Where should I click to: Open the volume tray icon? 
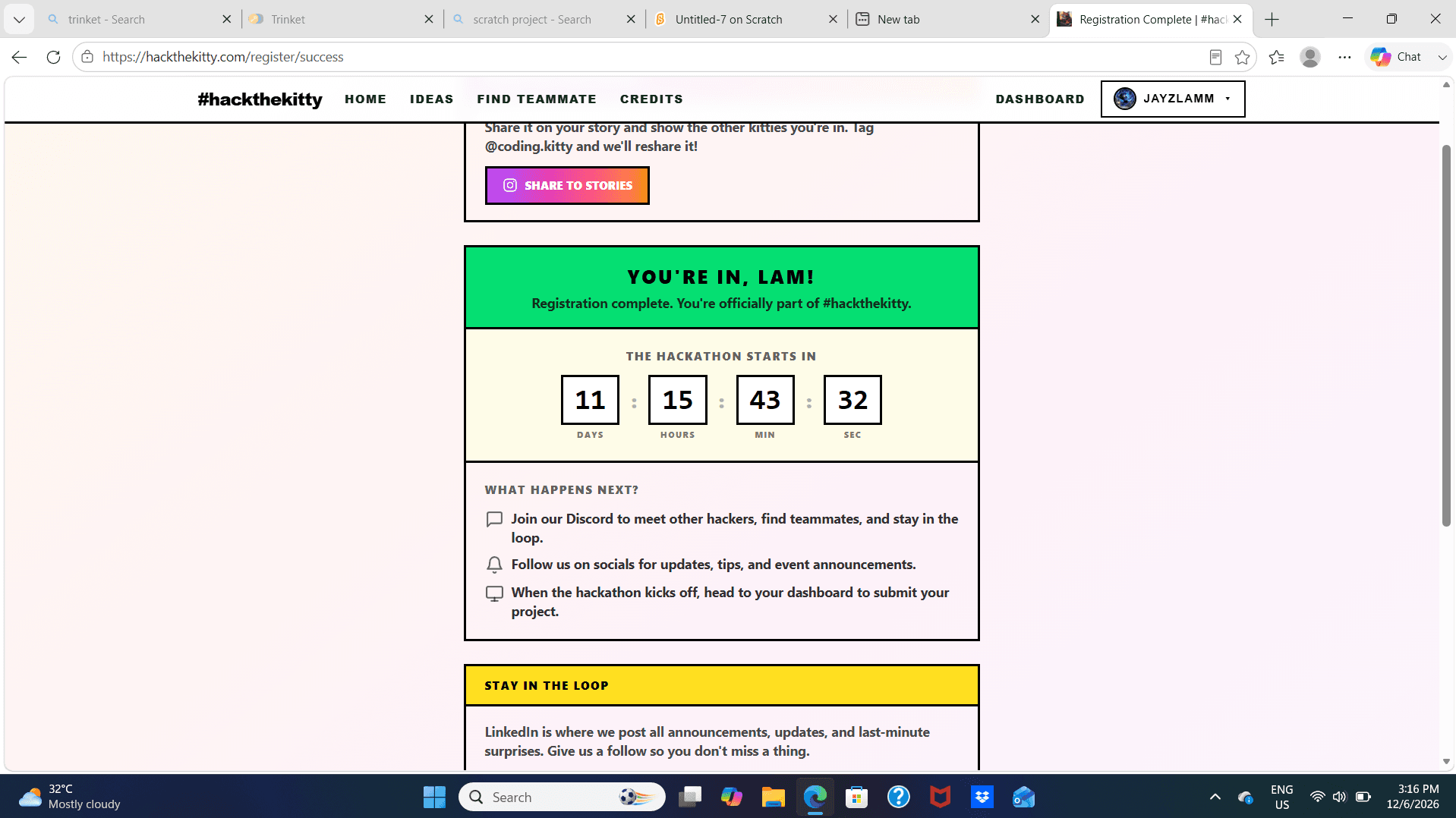coord(1340,797)
